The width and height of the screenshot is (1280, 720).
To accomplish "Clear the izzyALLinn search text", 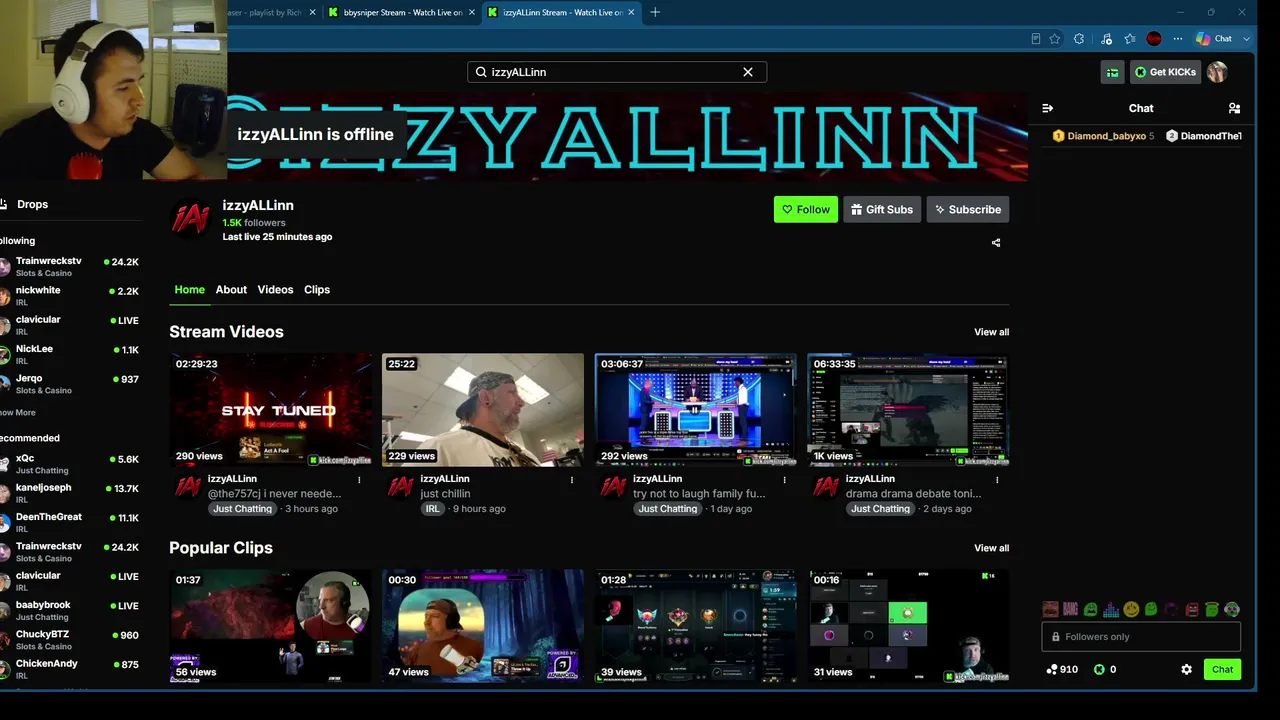I will pos(747,72).
